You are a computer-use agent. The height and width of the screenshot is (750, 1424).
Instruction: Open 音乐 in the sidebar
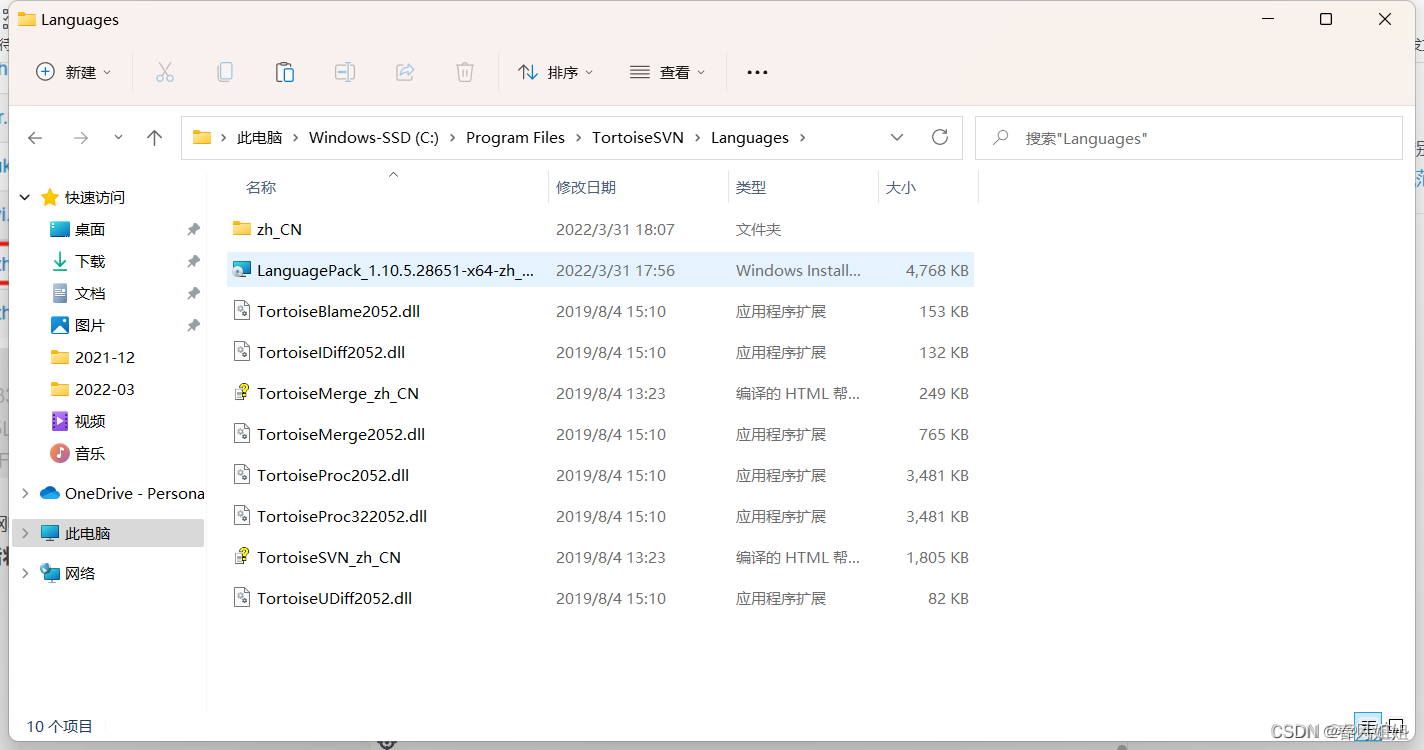pyautogui.click(x=90, y=453)
